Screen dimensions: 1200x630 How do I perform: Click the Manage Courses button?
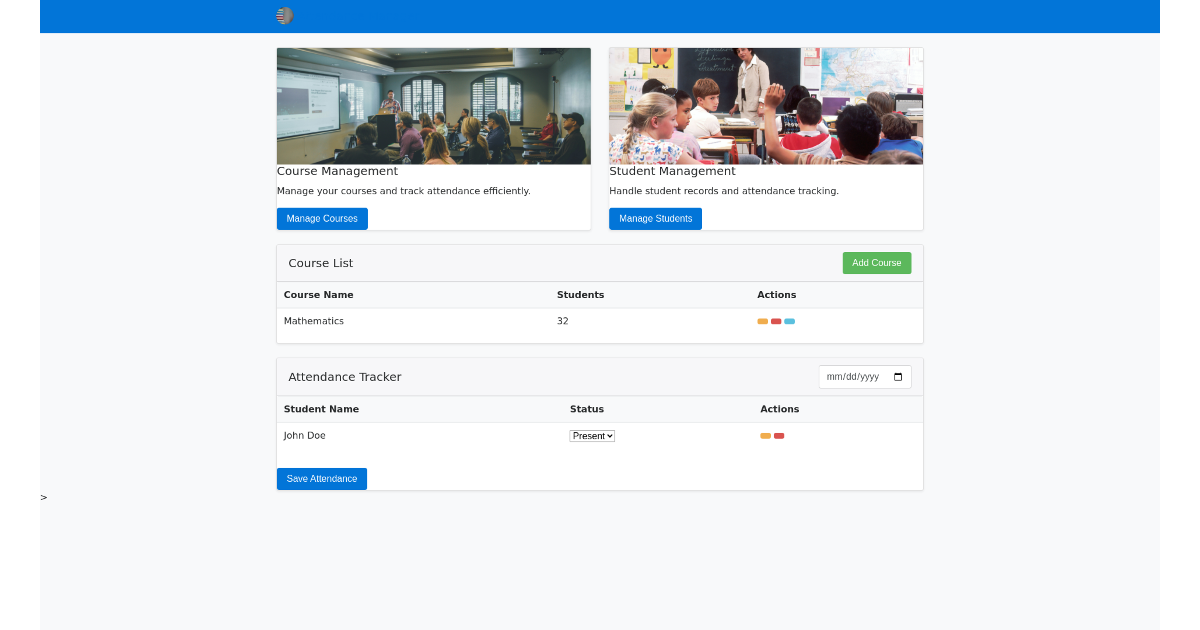(x=322, y=218)
